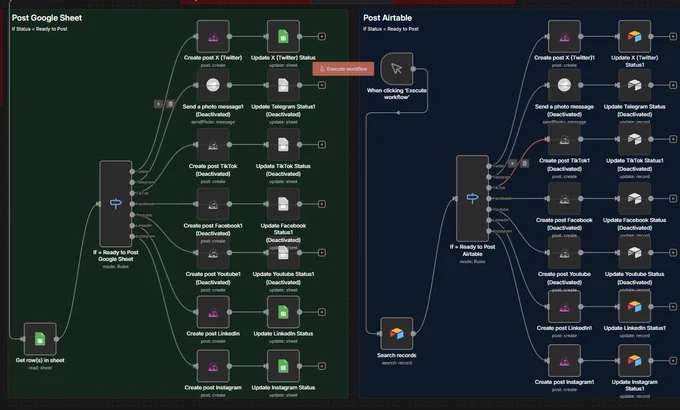680x410 pixels.
Task: Select the Post Airtable sticky note title
Action: coord(388,18)
